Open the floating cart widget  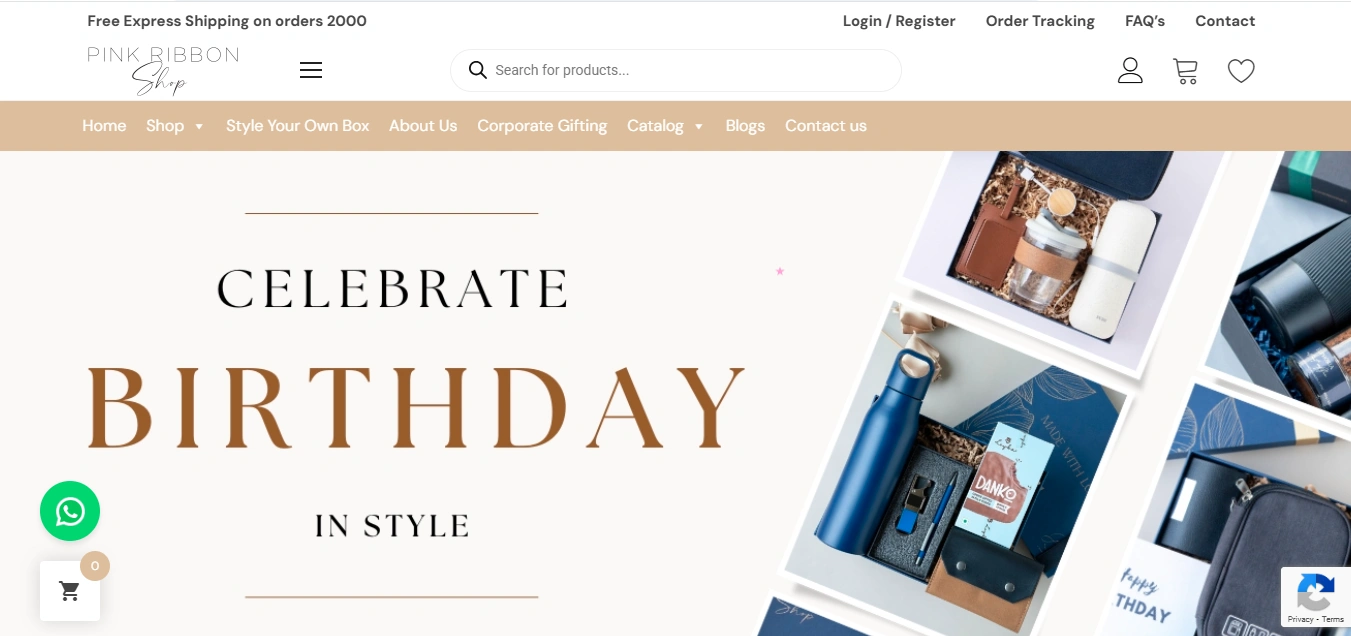70,591
